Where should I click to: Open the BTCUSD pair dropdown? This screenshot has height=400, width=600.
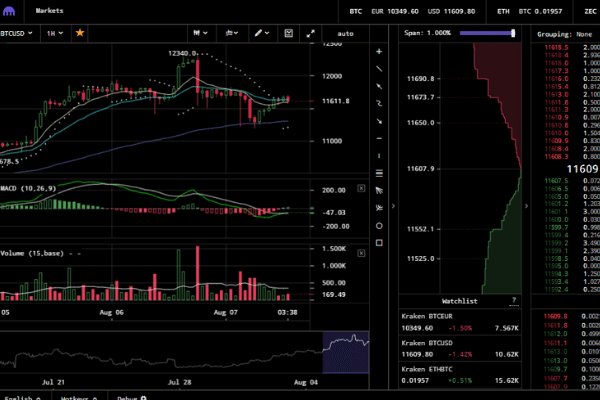[x=20, y=33]
